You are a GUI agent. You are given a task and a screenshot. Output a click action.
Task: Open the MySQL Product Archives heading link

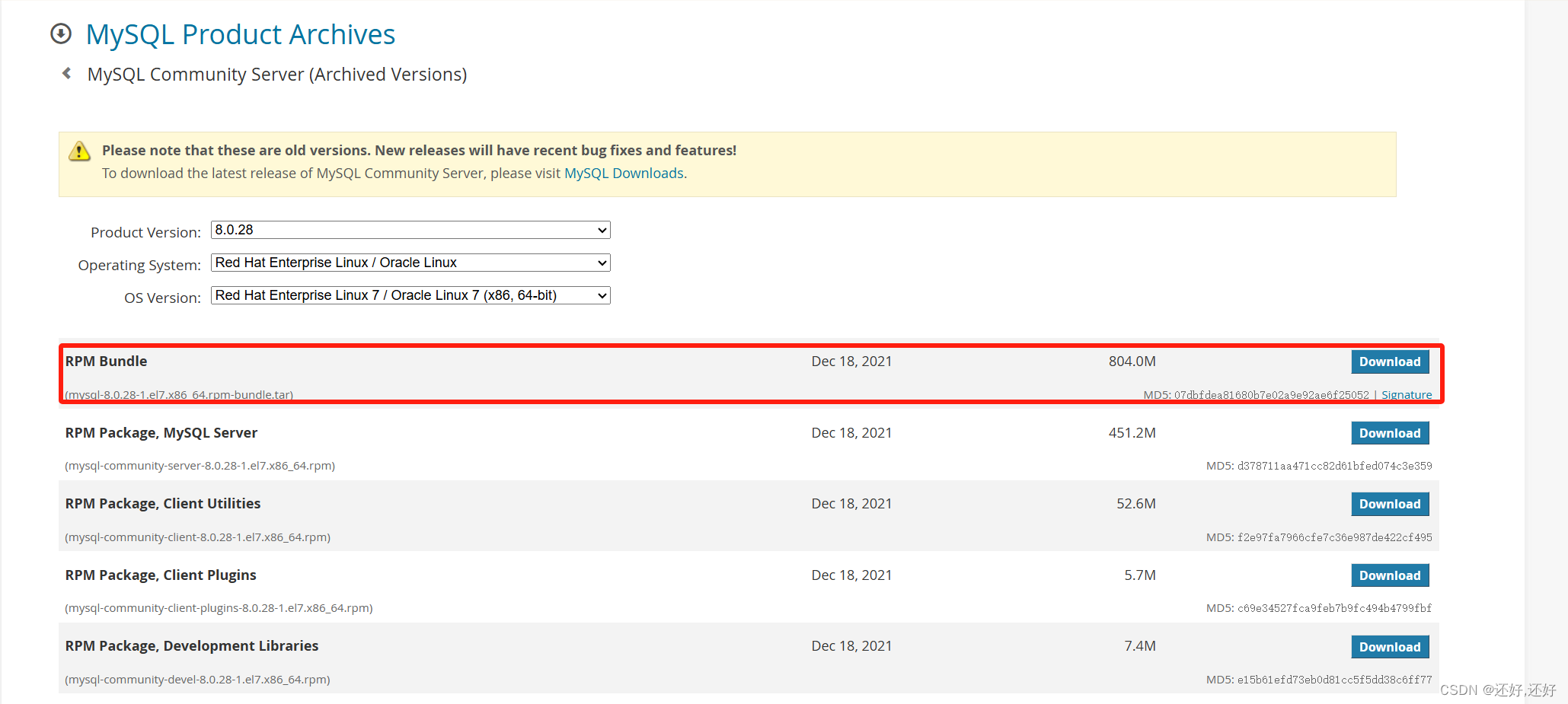point(241,34)
